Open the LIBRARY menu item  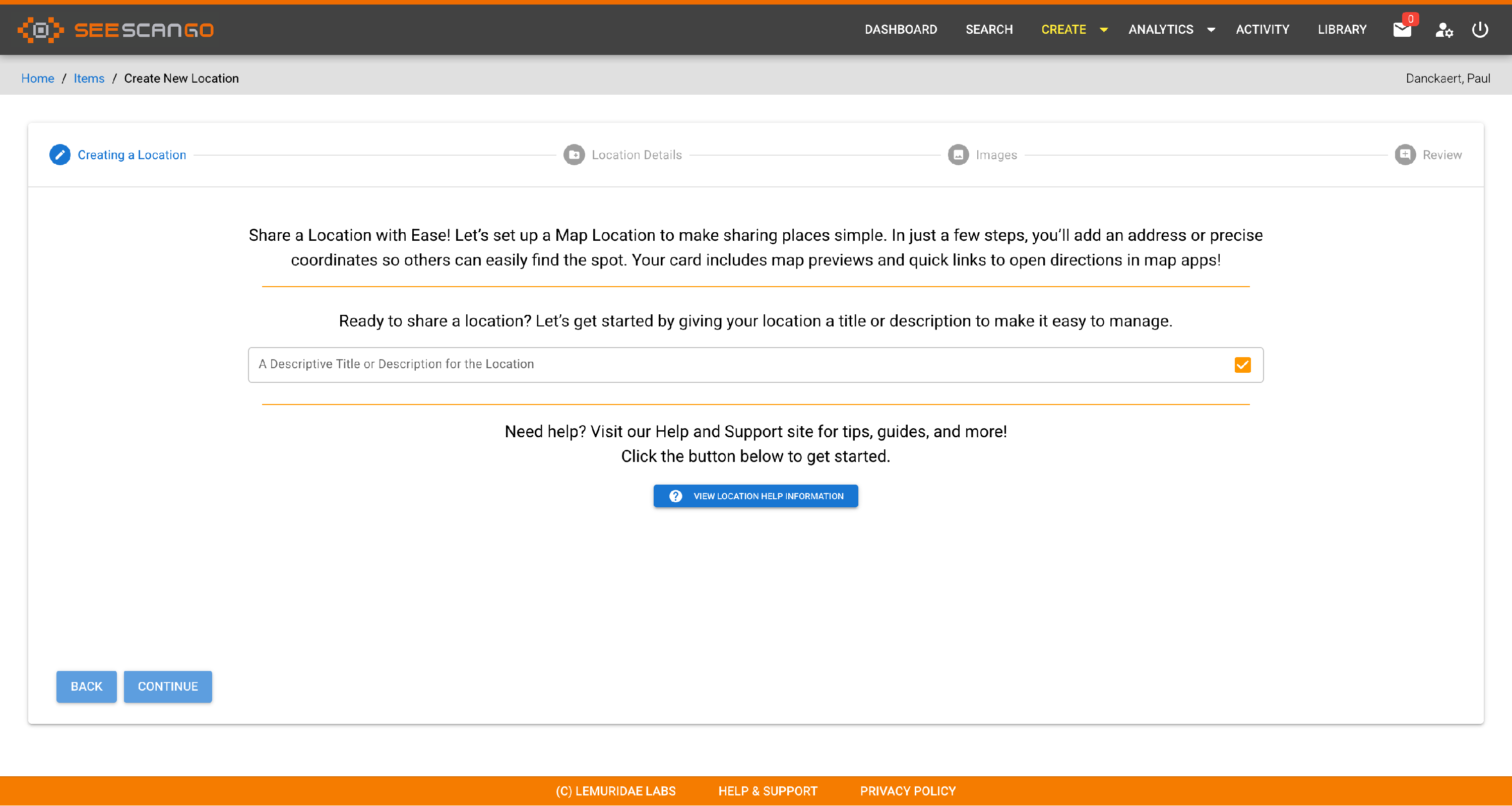[1342, 29]
